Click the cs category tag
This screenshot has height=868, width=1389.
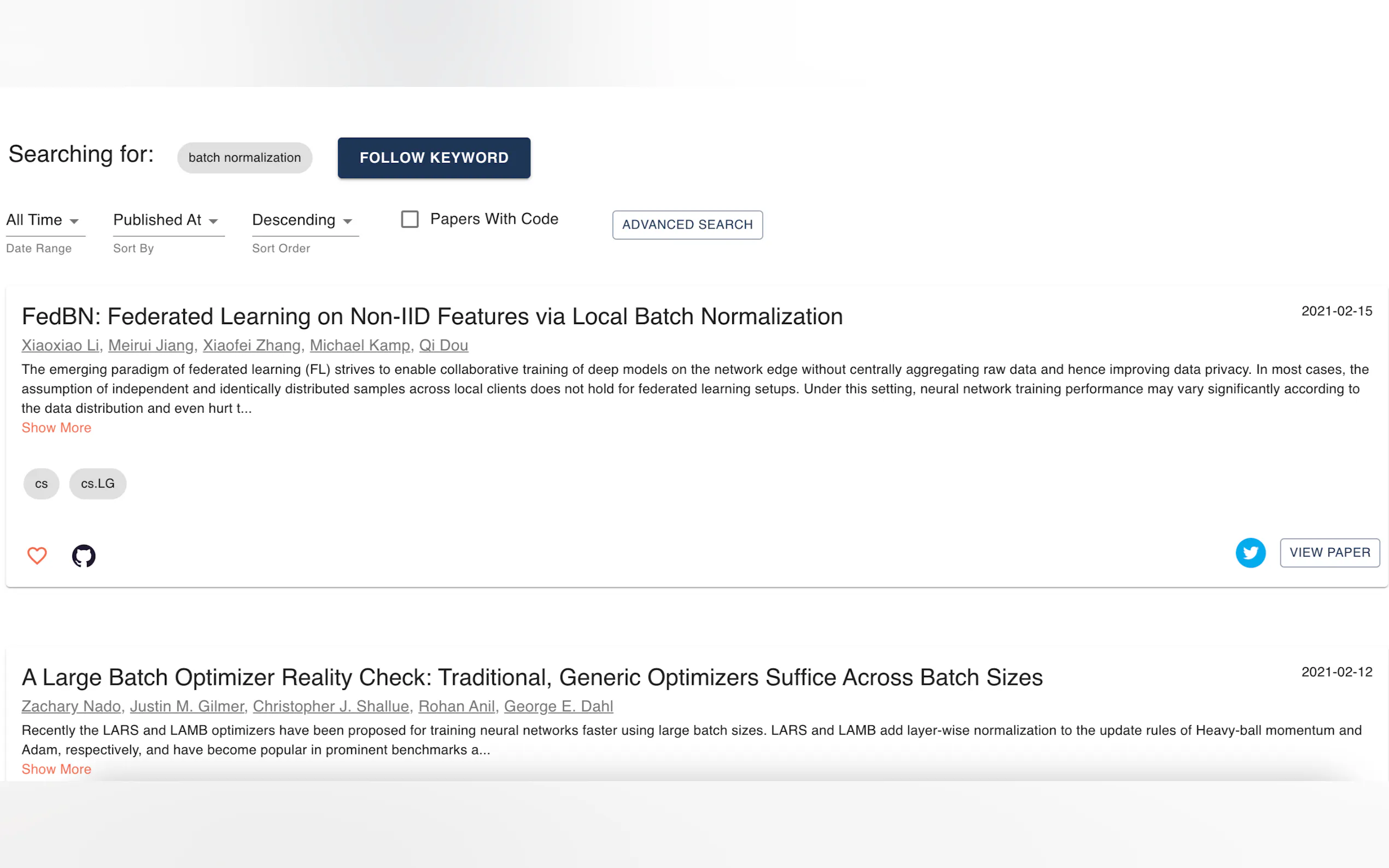pyautogui.click(x=42, y=483)
